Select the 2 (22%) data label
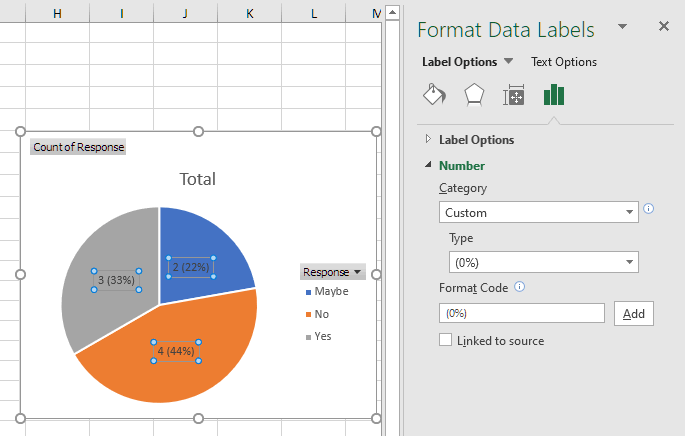Viewport: 685px width, 436px height. click(x=191, y=267)
